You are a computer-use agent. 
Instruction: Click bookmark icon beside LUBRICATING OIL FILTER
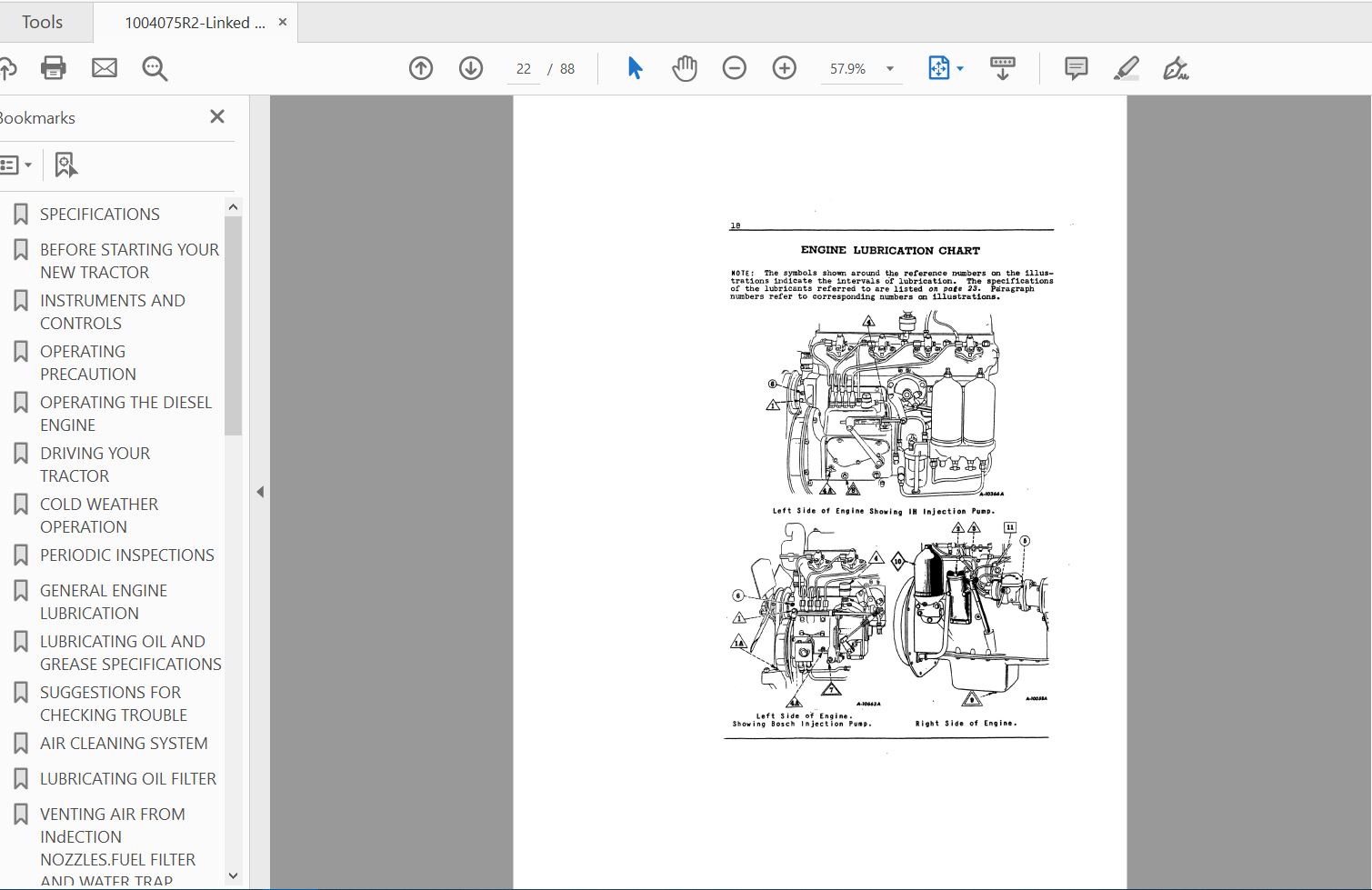point(21,779)
